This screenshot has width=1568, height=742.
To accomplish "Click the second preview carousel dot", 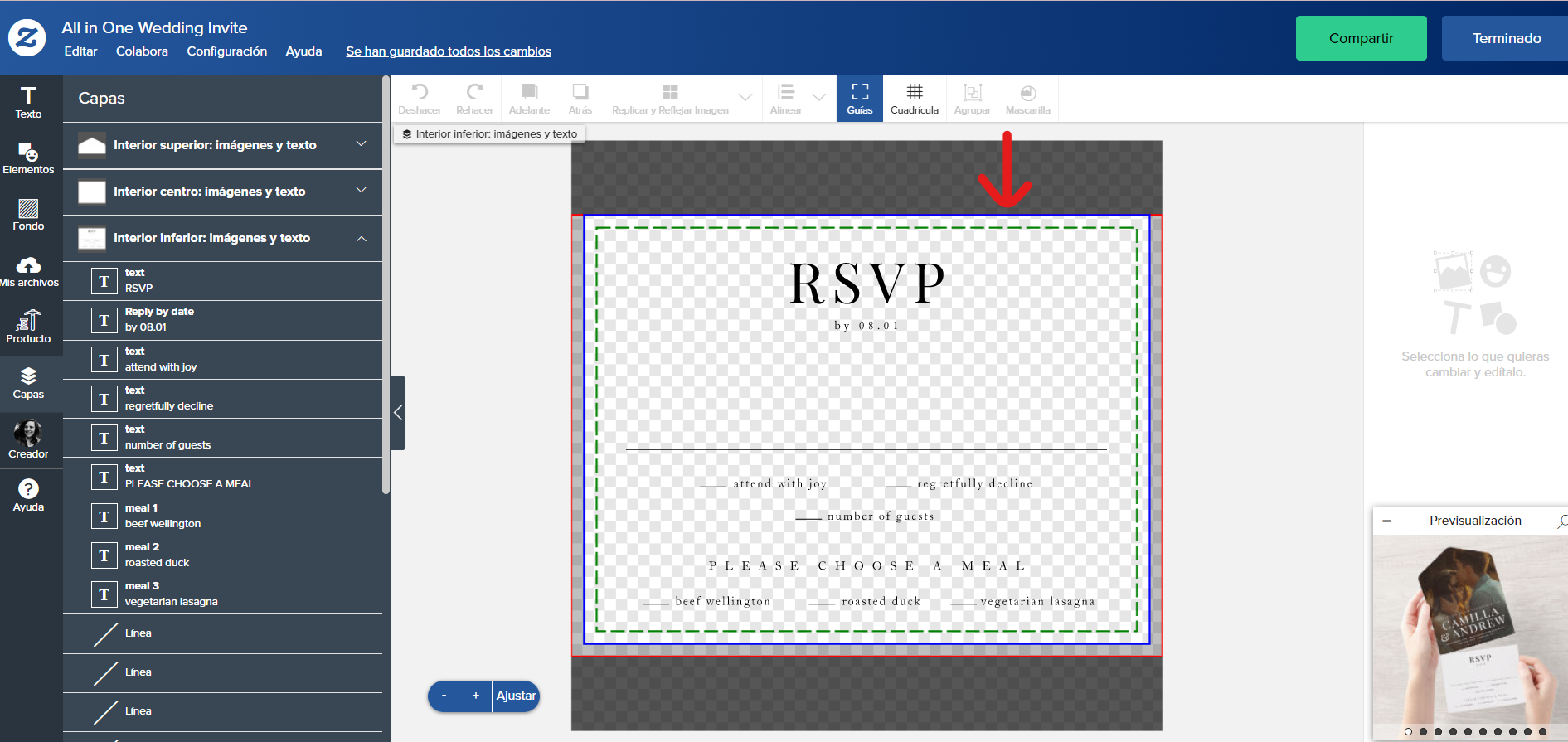I will 1423,732.
